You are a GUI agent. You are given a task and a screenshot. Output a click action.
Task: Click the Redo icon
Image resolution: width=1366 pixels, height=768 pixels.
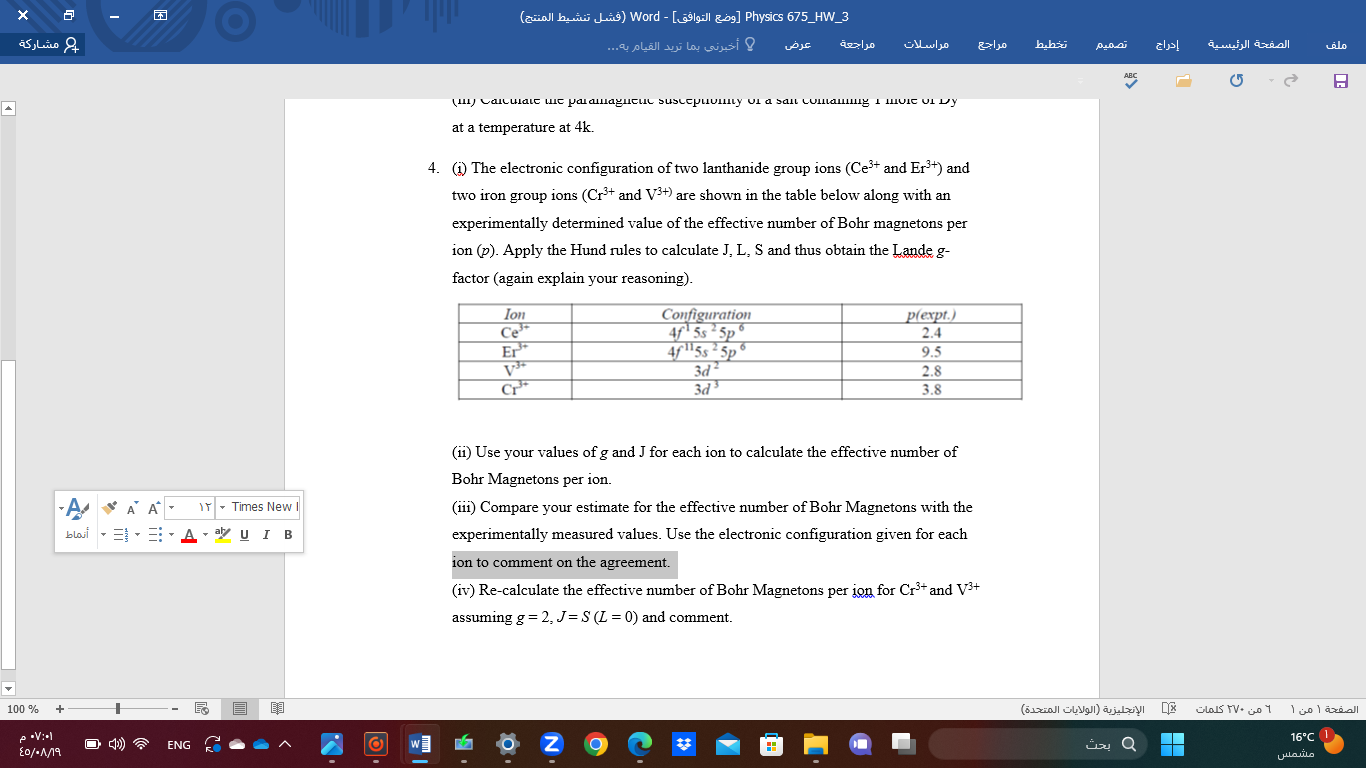click(1289, 81)
